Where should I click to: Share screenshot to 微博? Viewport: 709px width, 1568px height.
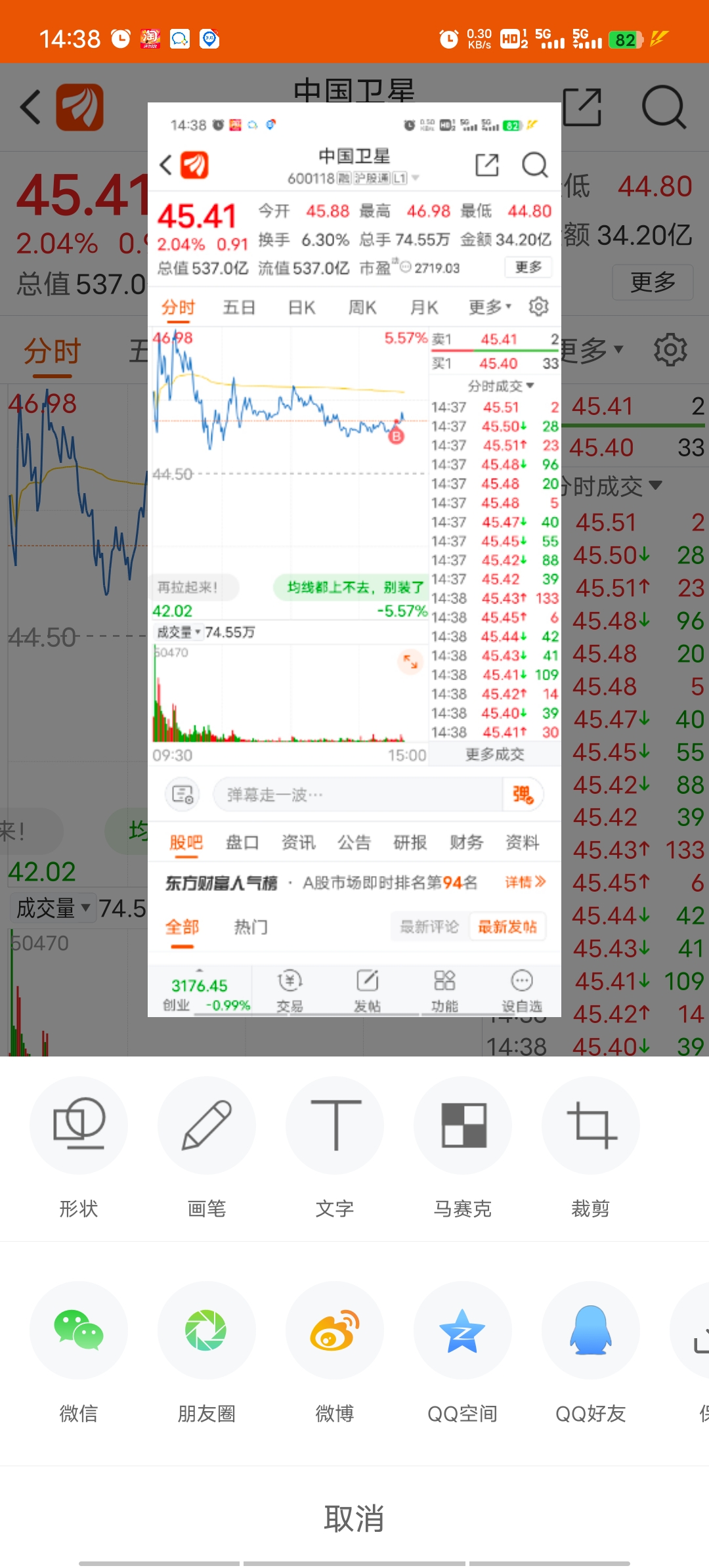point(335,1330)
